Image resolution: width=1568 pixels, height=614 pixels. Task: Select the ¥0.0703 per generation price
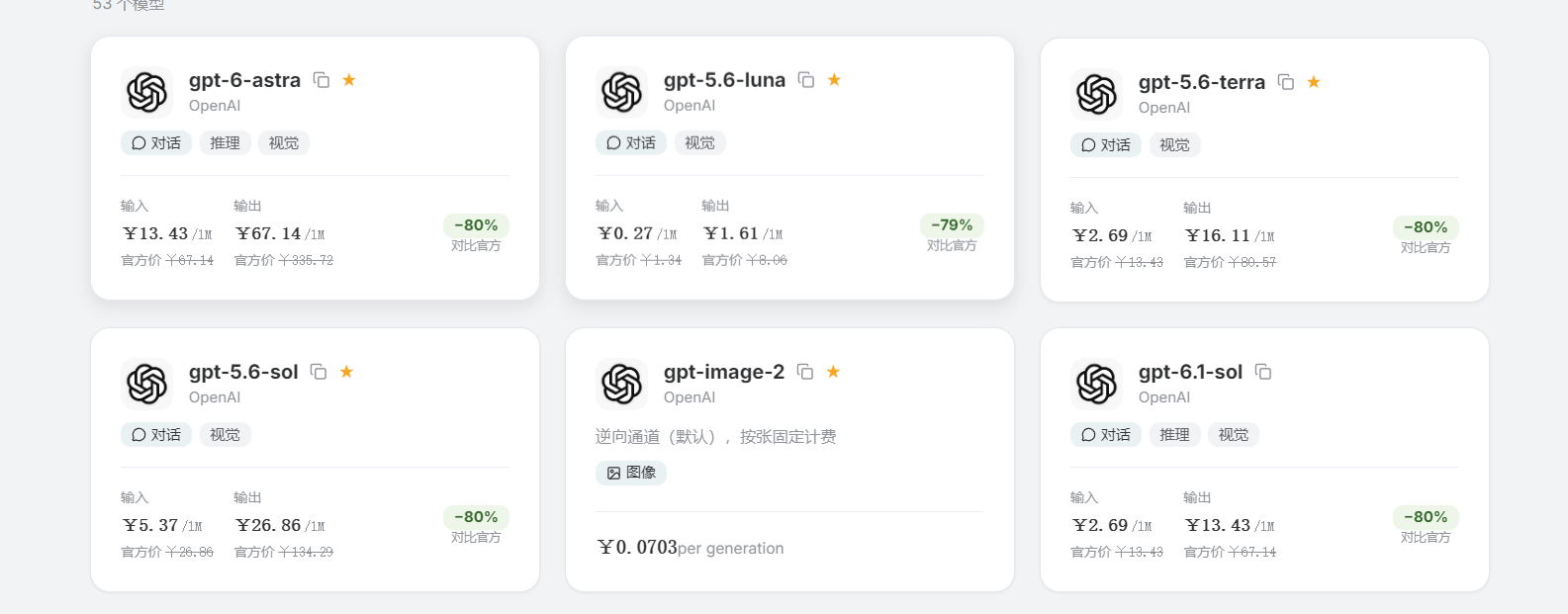coord(637,548)
